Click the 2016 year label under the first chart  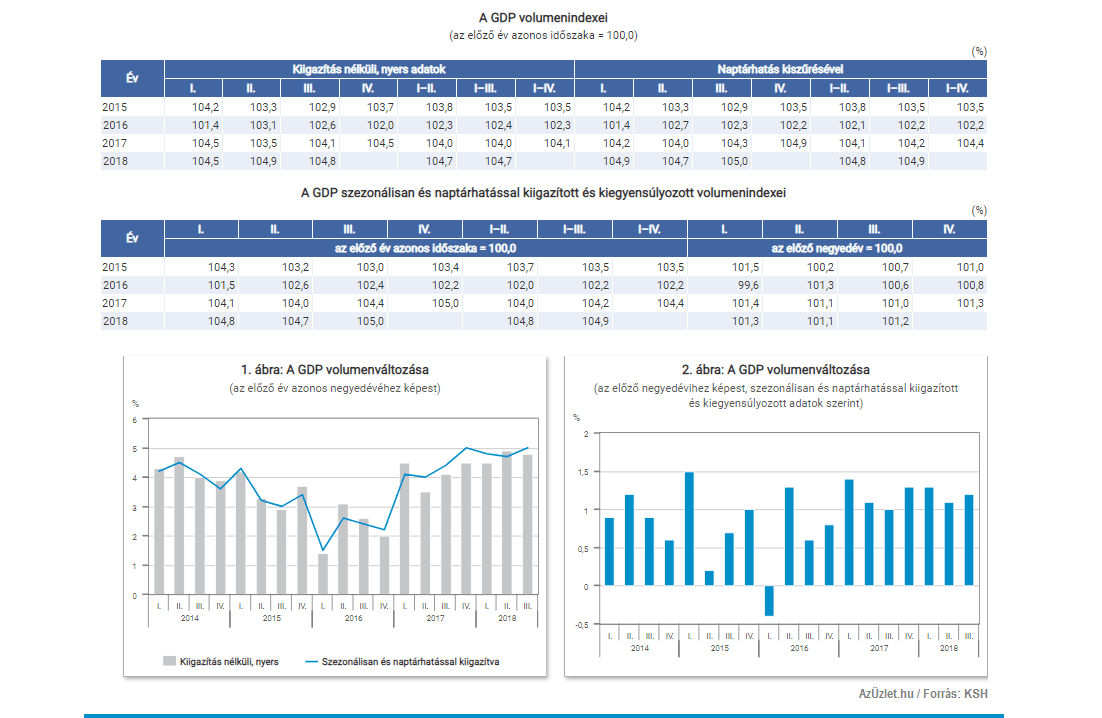coord(353,619)
